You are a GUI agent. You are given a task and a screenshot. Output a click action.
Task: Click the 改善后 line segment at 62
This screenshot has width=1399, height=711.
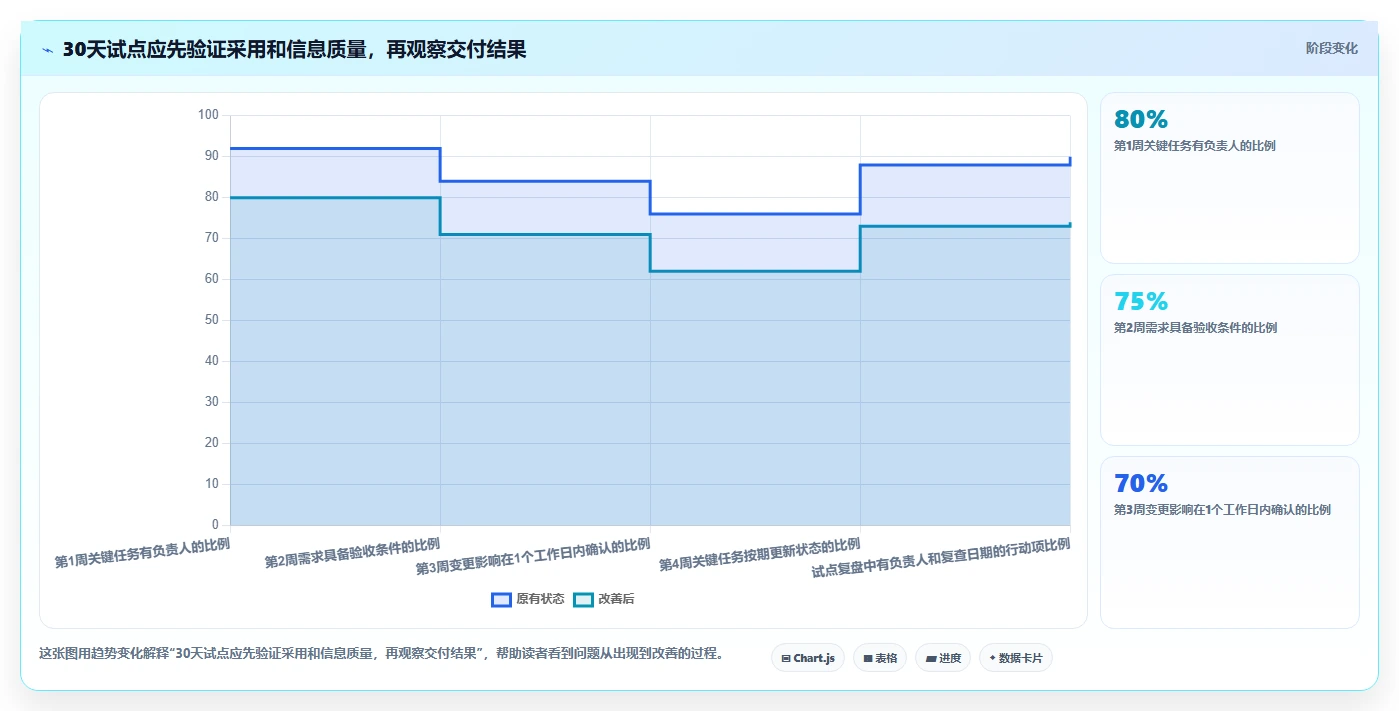pyautogui.click(x=755, y=271)
